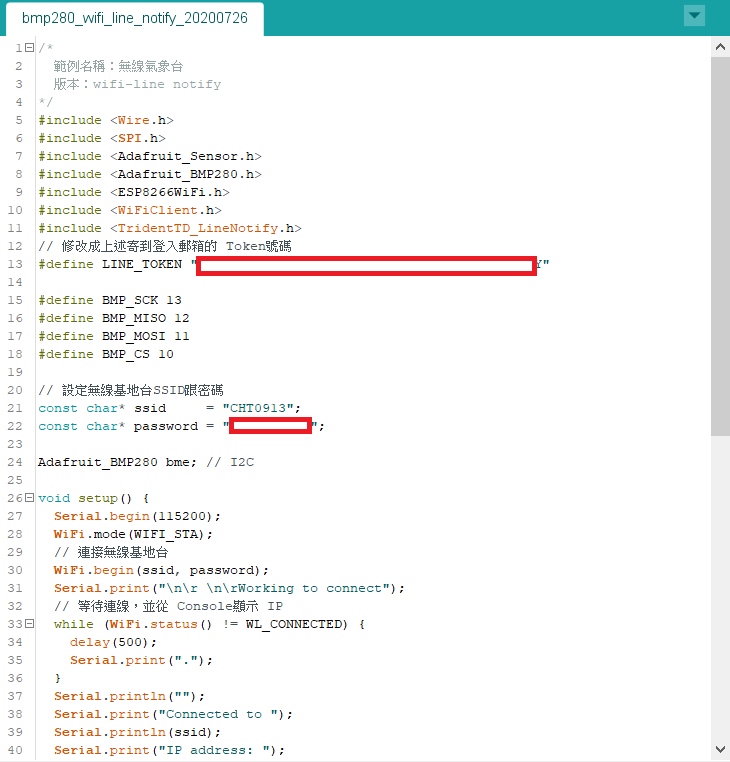The image size is (730, 762).
Task: Collapse the comment block at line 1
Action: 29,48
